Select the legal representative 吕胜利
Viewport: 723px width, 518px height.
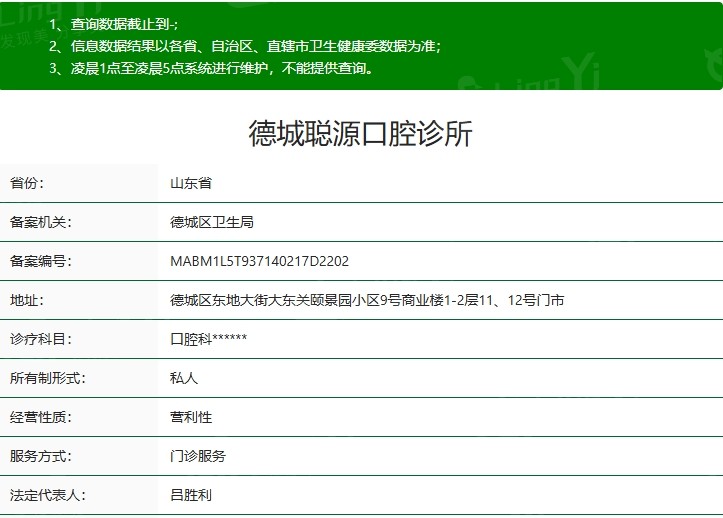pos(191,495)
